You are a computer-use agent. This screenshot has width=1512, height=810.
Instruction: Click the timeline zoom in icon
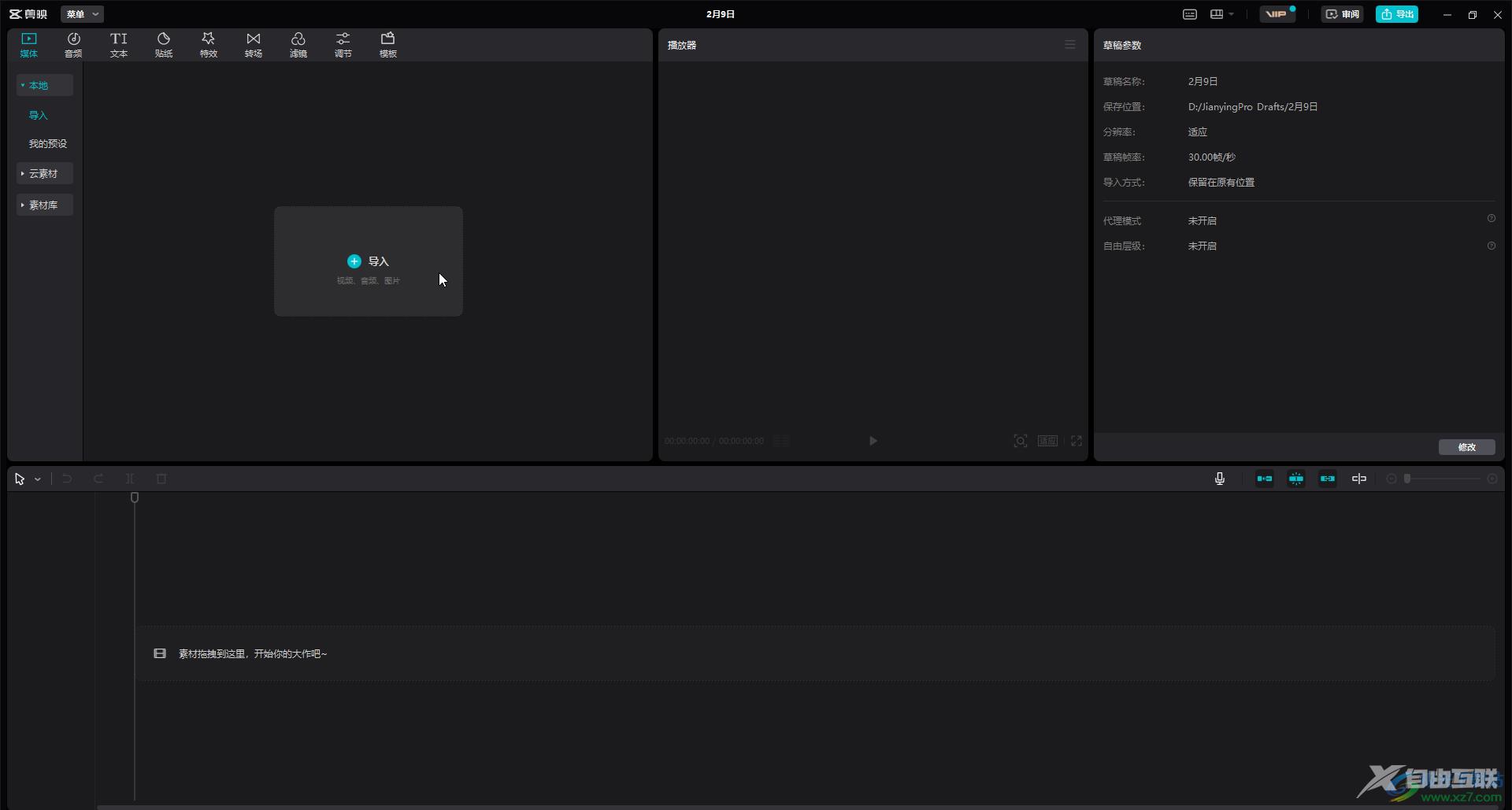[1492, 479]
